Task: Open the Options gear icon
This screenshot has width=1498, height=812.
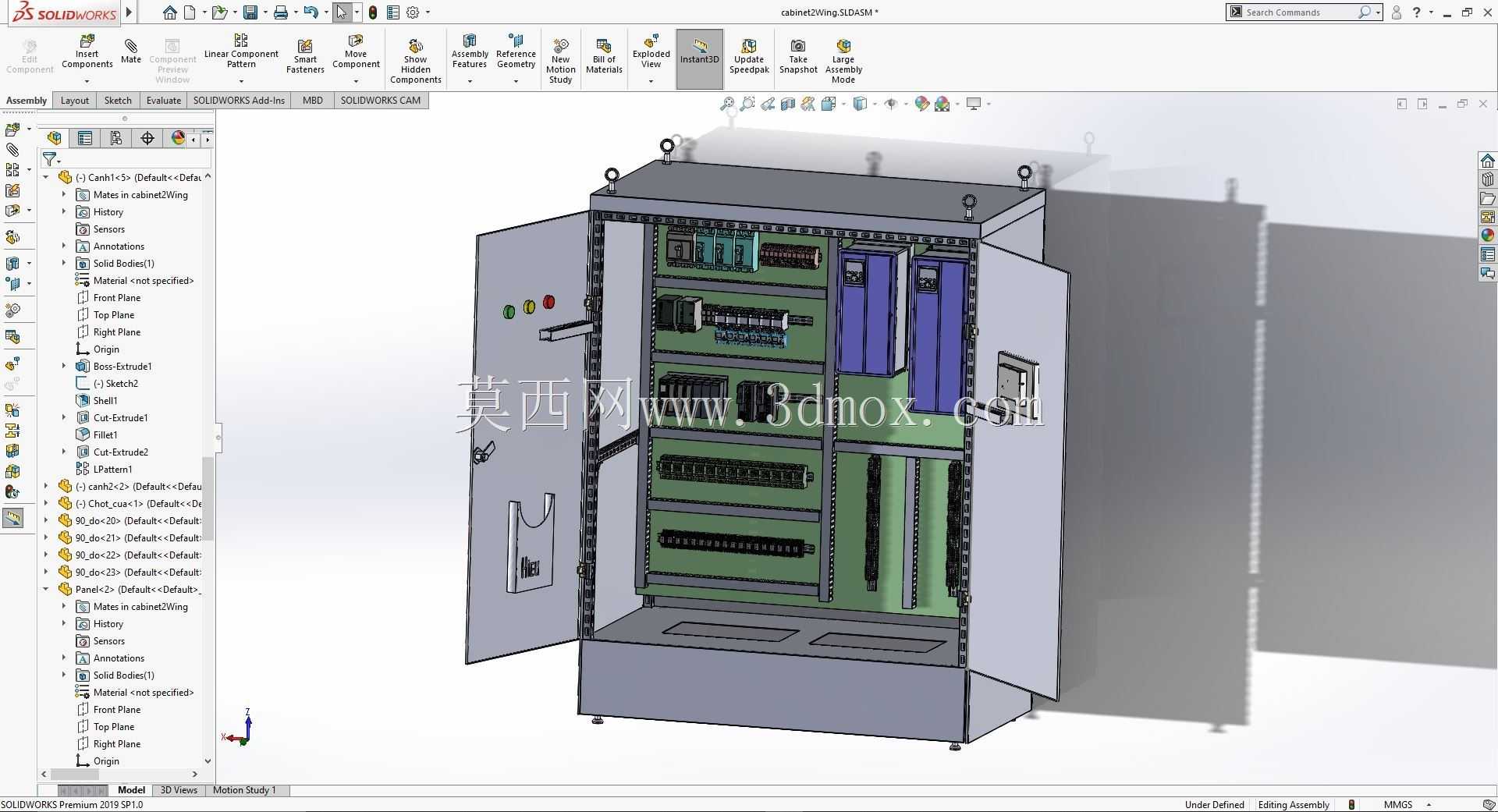Action: [x=413, y=12]
